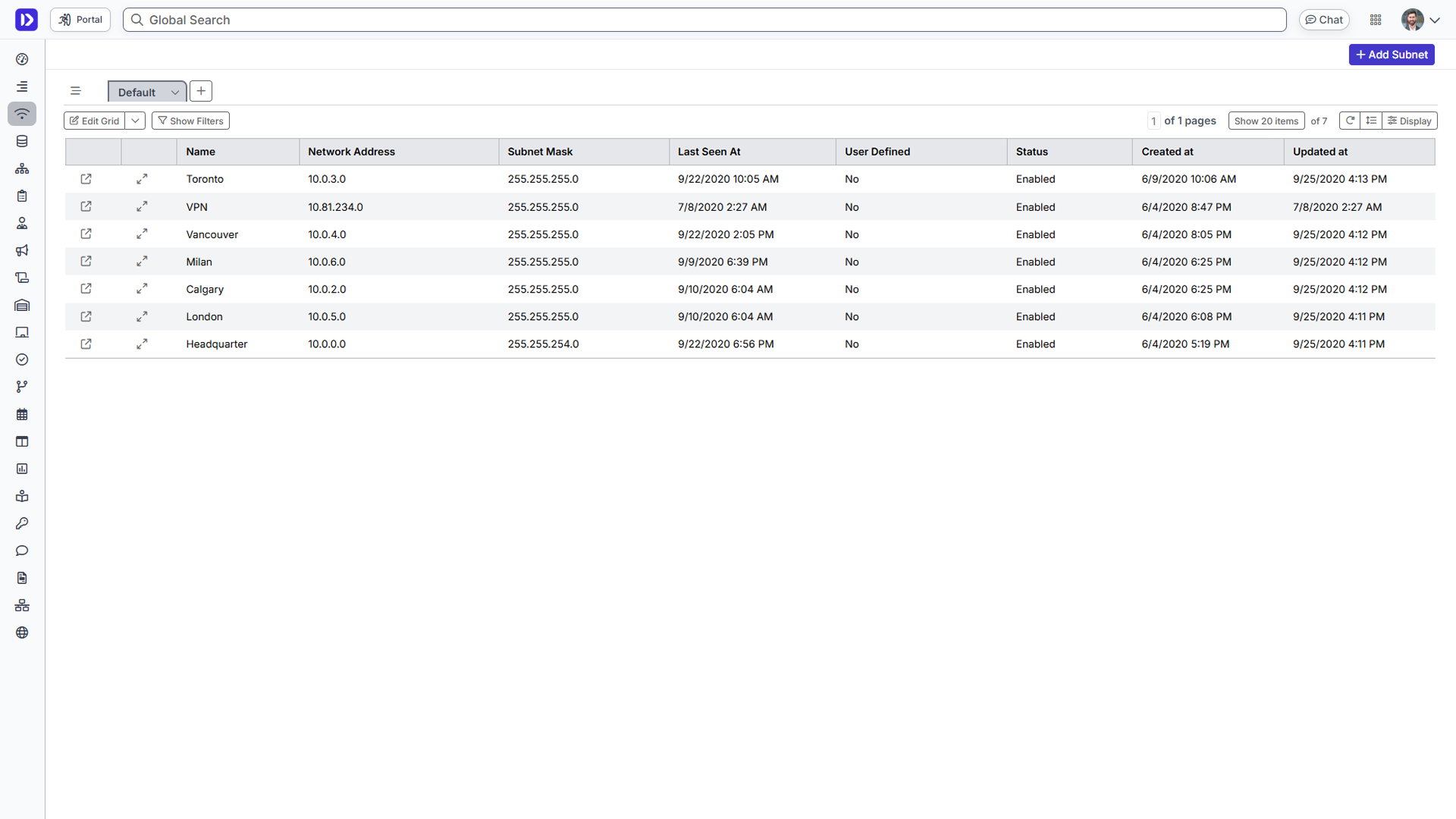Show Filters toggle button

pos(190,121)
